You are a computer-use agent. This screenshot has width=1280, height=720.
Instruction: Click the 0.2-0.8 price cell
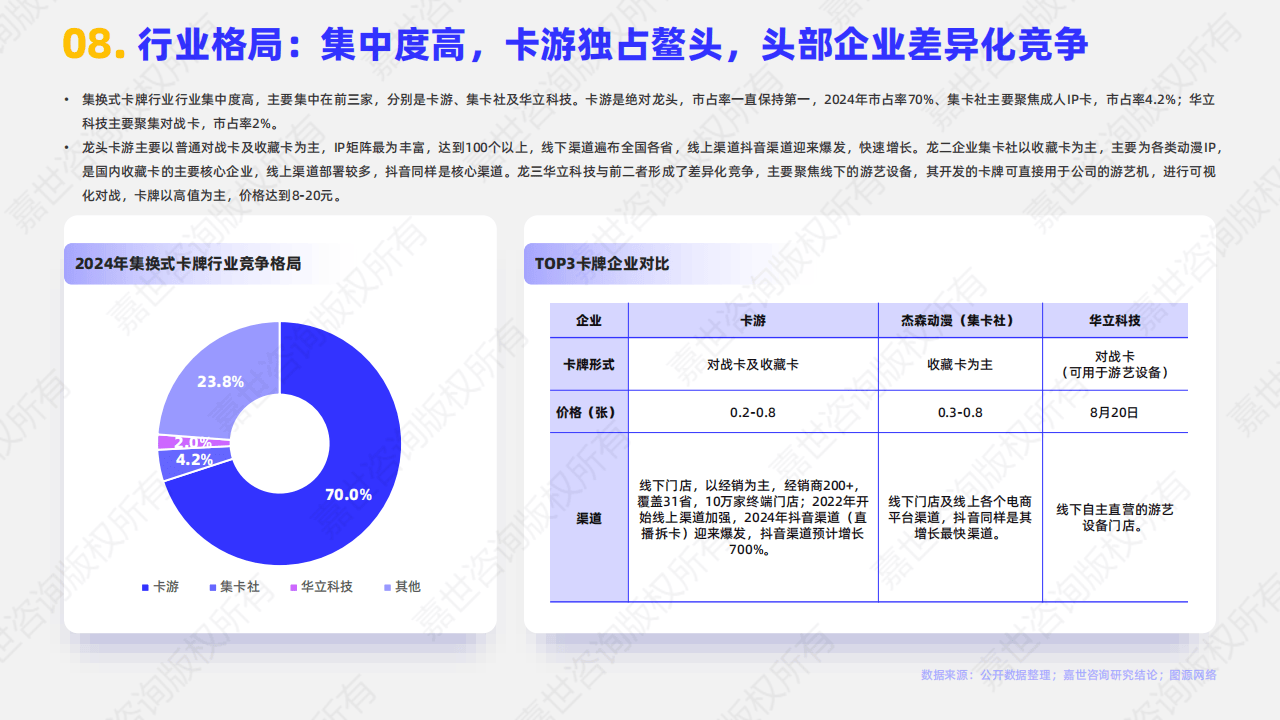point(753,411)
